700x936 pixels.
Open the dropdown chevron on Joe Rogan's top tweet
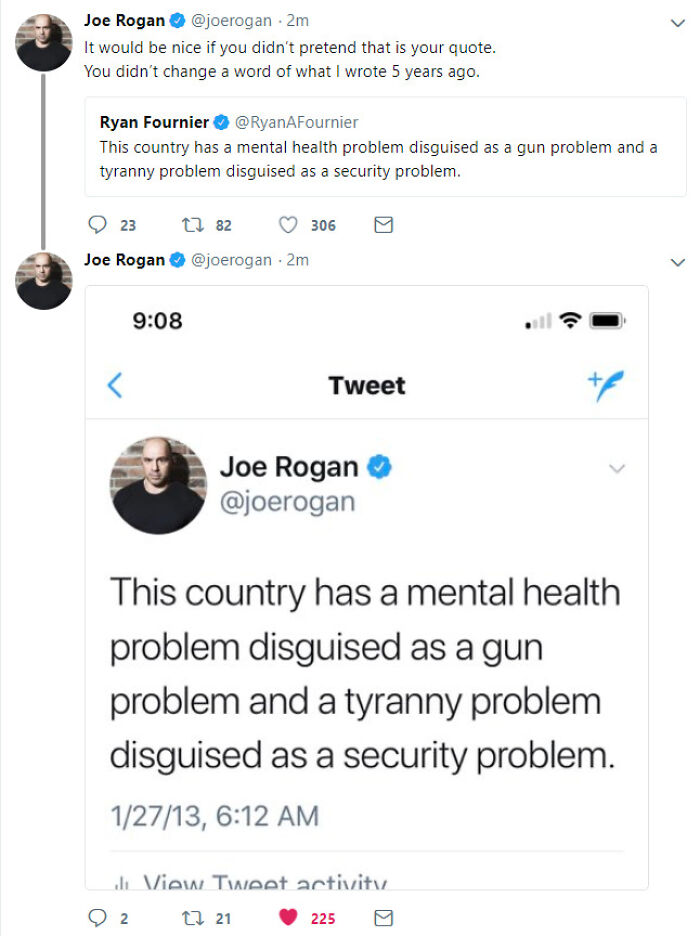point(678,20)
